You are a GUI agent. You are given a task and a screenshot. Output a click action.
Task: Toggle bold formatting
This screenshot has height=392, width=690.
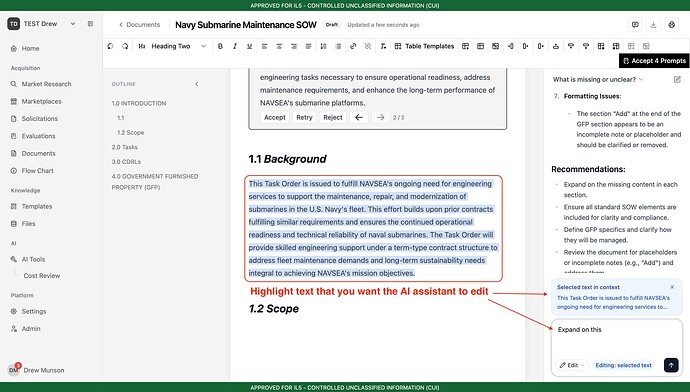(x=220, y=46)
